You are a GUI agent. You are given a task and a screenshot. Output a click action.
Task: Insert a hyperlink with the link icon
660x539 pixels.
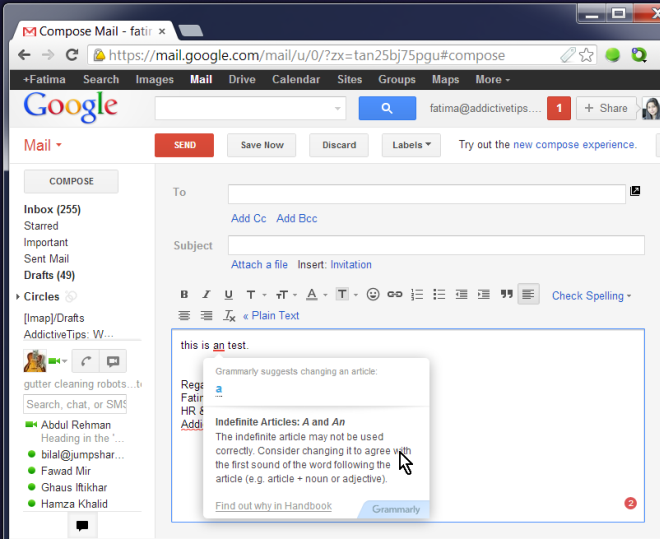(x=394, y=294)
